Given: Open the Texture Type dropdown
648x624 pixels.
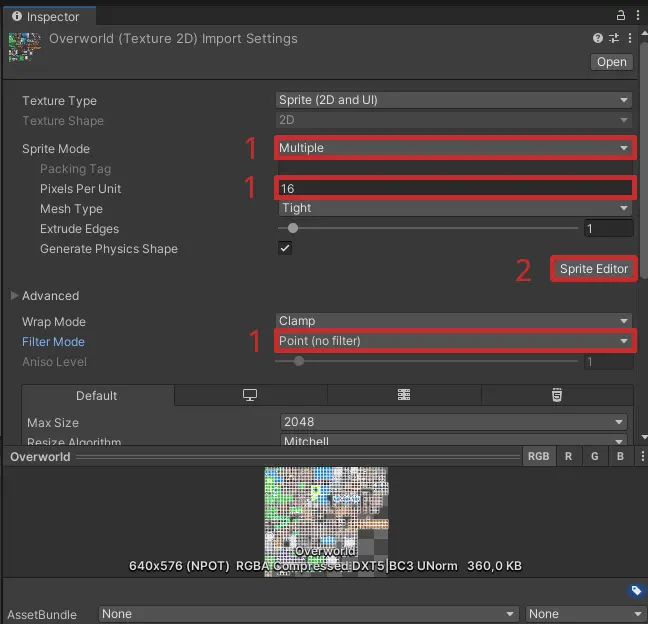Looking at the screenshot, I should coord(454,100).
